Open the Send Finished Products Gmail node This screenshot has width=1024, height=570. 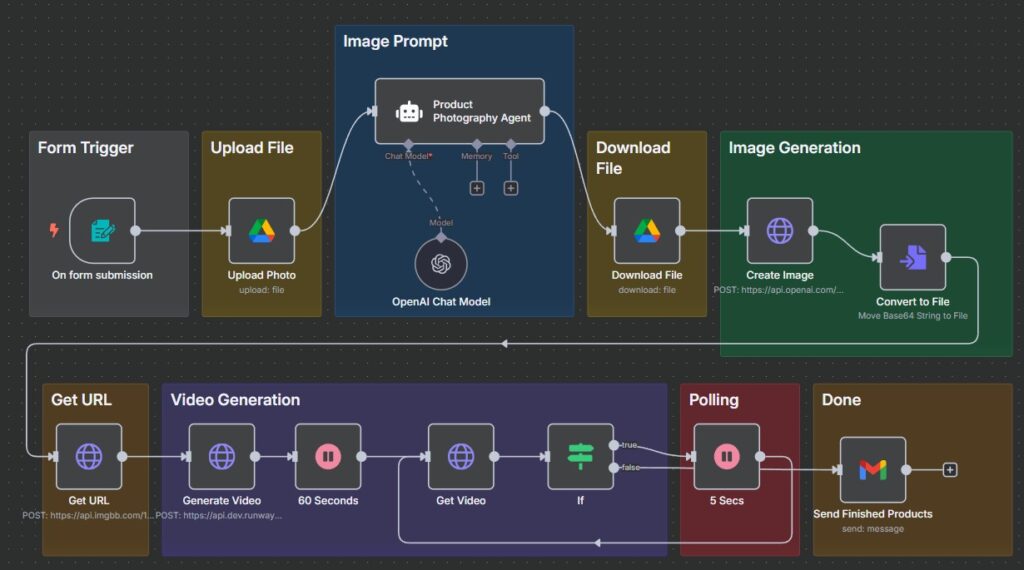872,469
